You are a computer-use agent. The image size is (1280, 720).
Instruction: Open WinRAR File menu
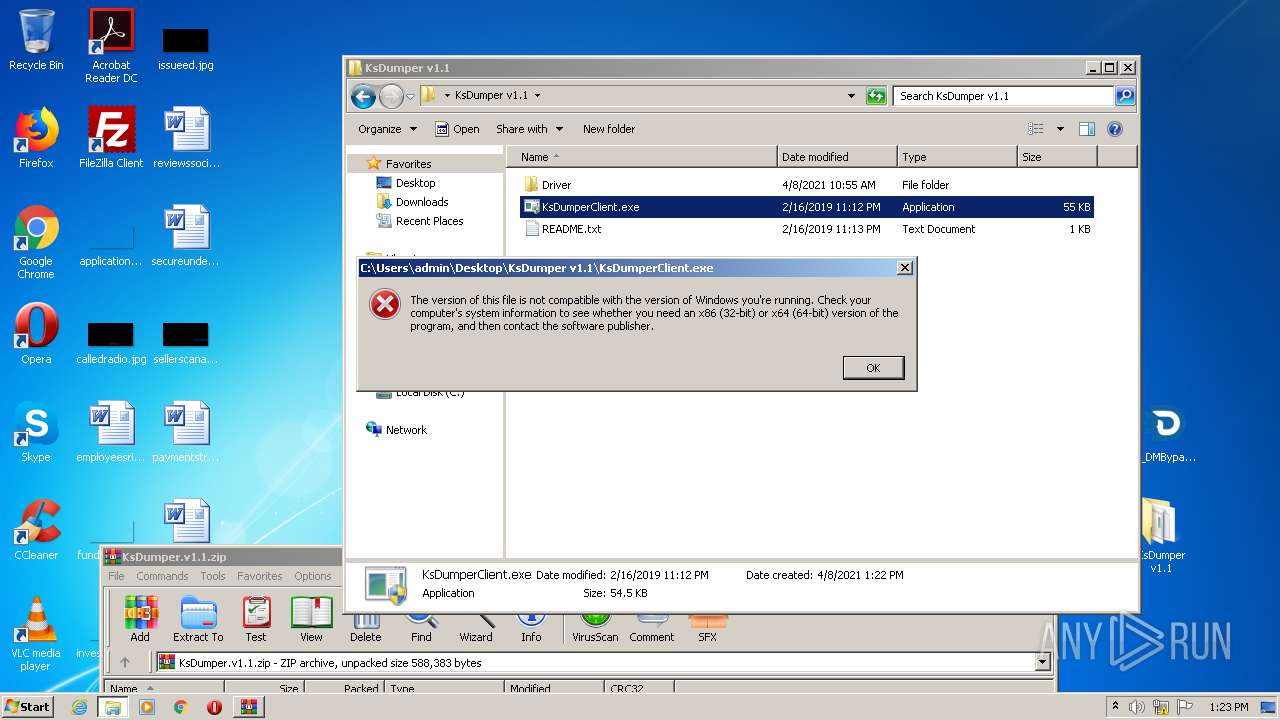pyautogui.click(x=116, y=576)
